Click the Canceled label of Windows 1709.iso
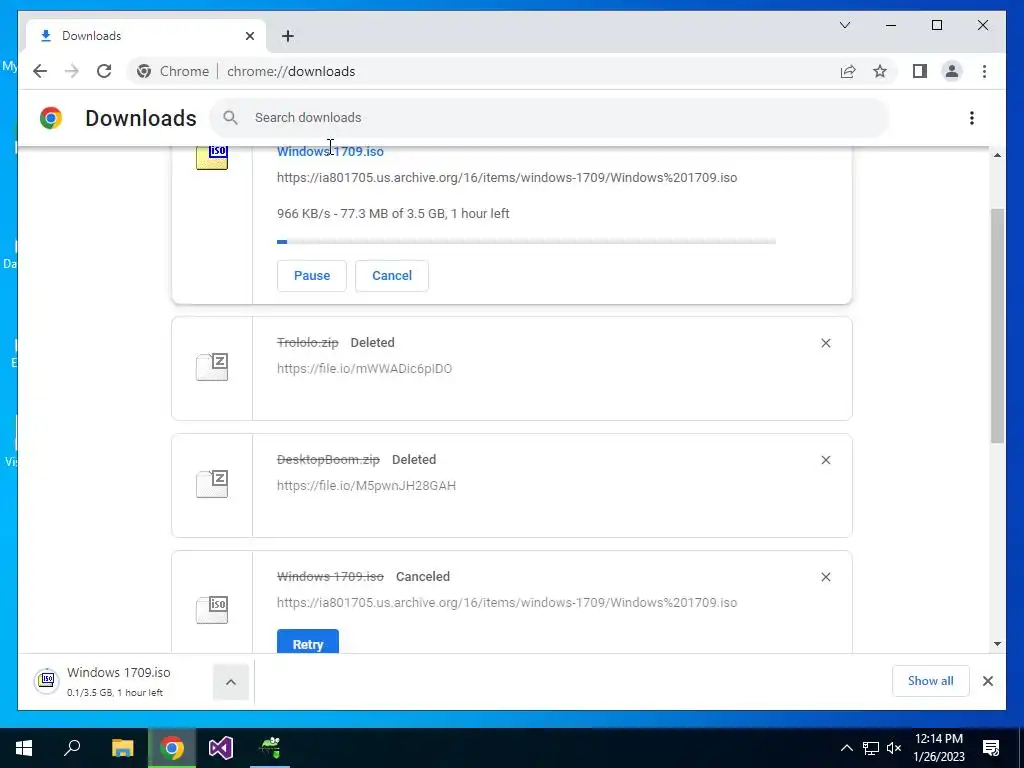Screen dimensions: 1024x768 423,577
